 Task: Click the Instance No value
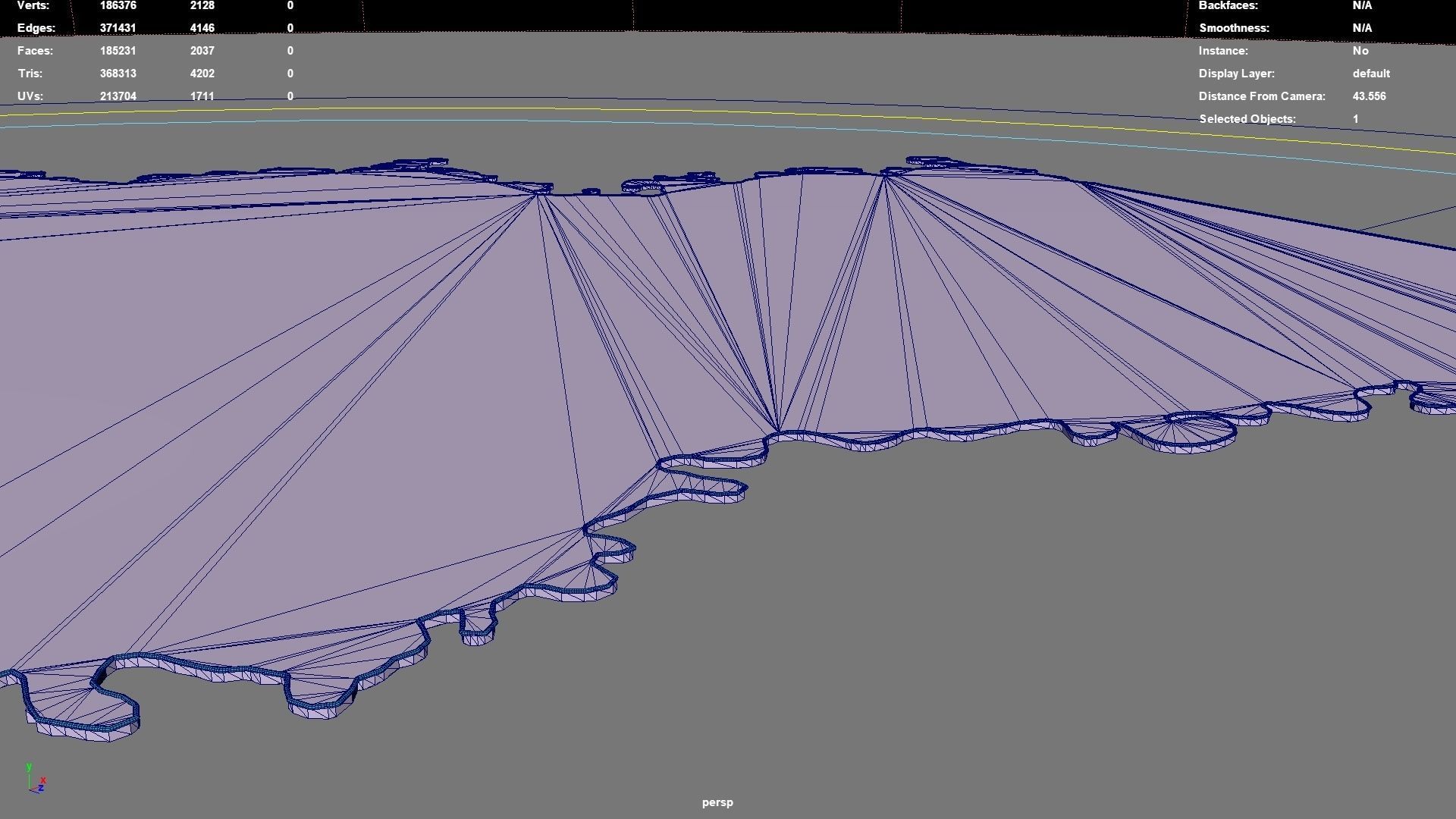[1360, 51]
